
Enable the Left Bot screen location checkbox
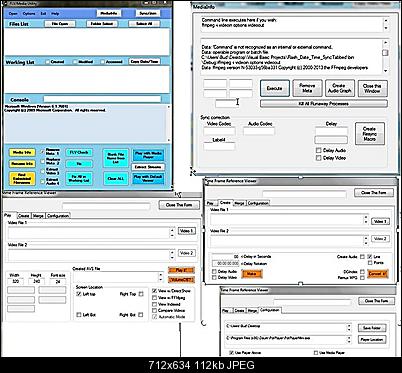click(x=79, y=315)
